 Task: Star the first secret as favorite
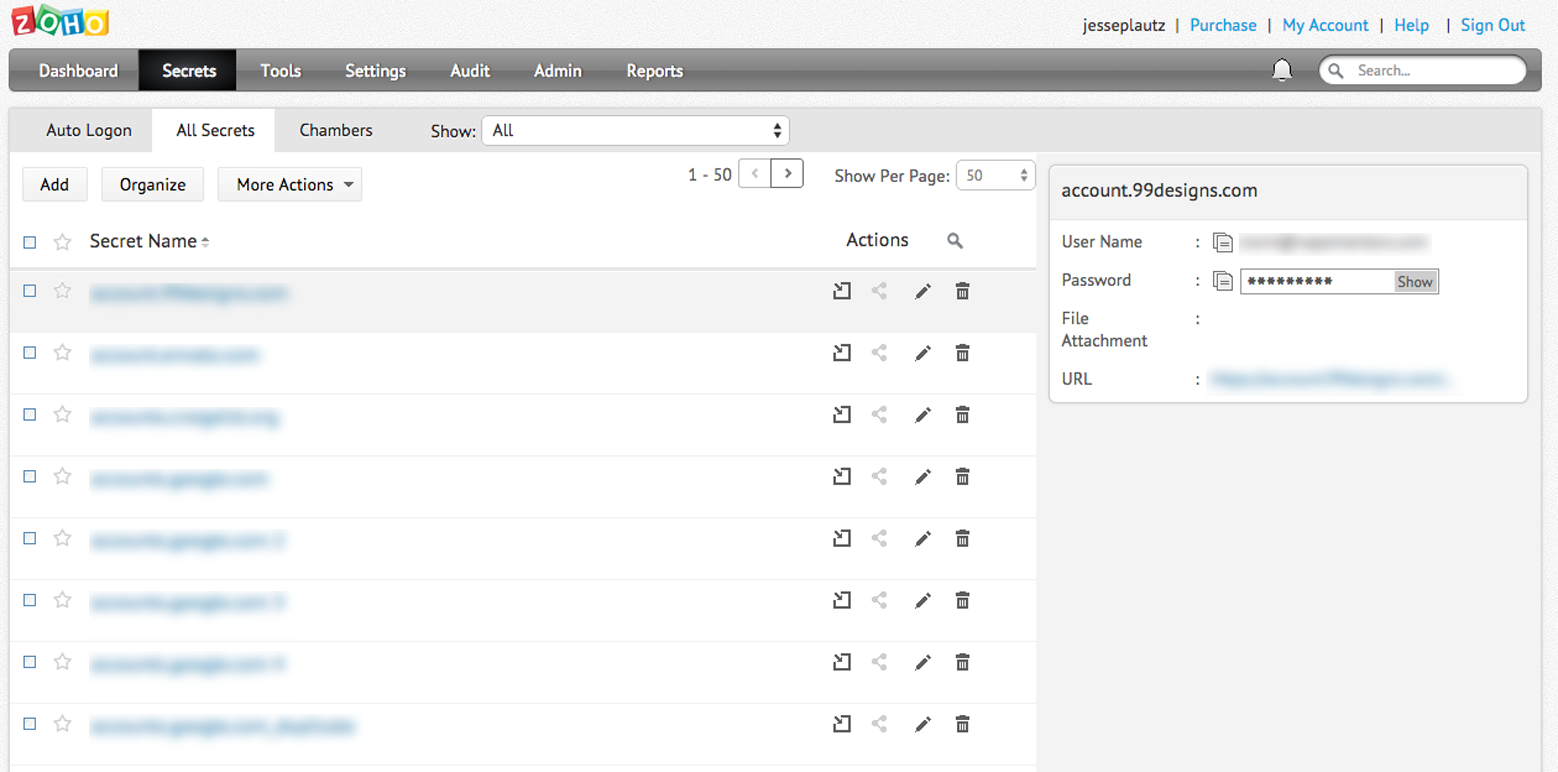click(x=63, y=291)
